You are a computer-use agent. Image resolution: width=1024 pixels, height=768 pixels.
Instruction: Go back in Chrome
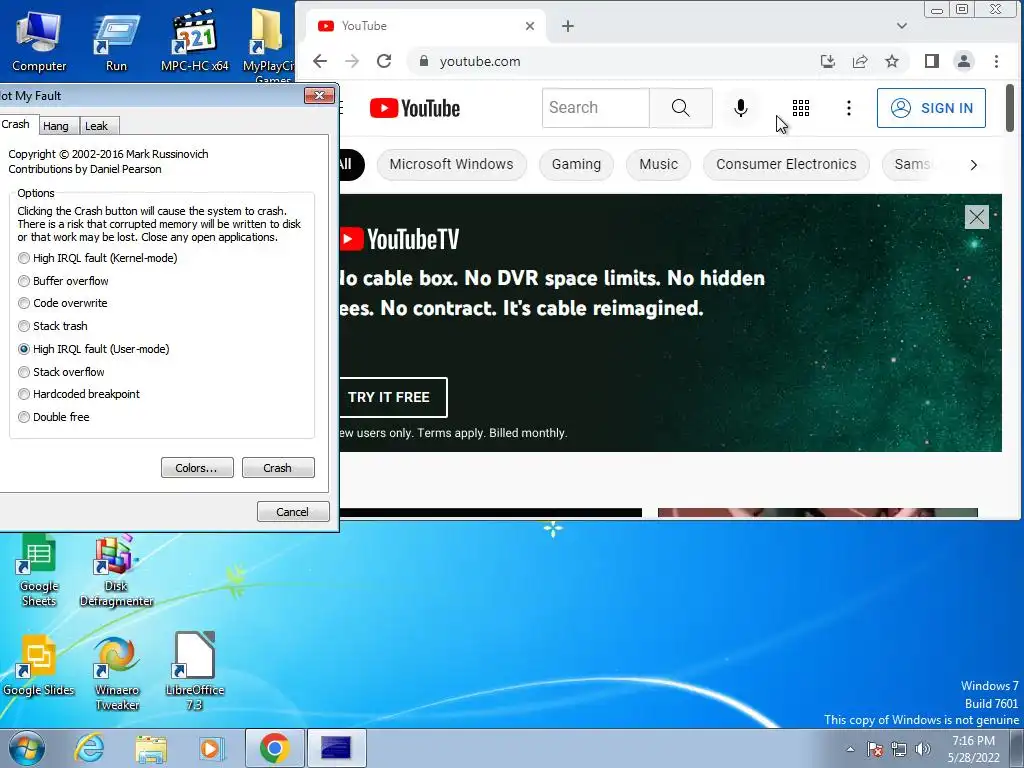coord(319,61)
